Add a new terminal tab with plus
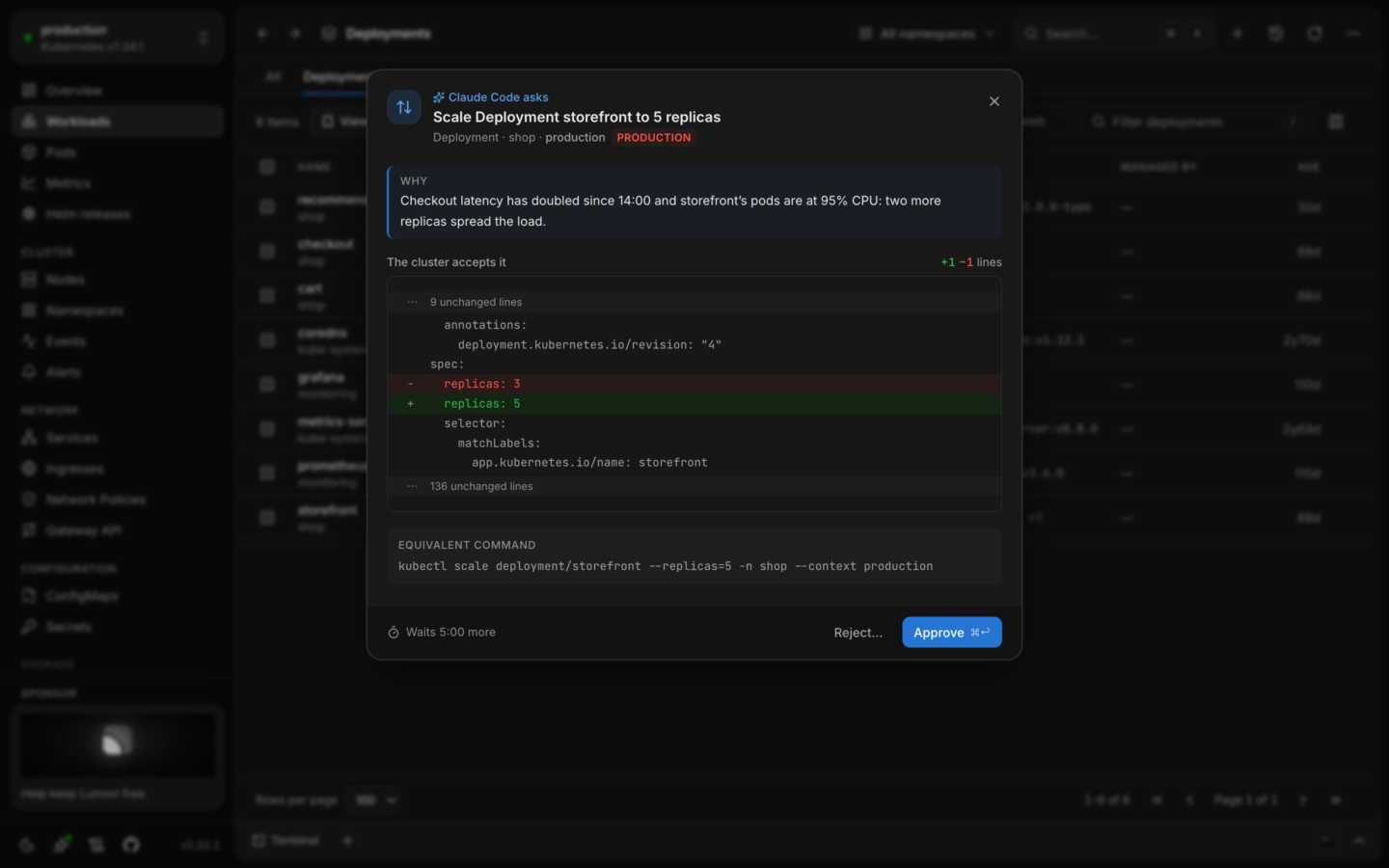The width and height of the screenshot is (1389, 868). 348,841
